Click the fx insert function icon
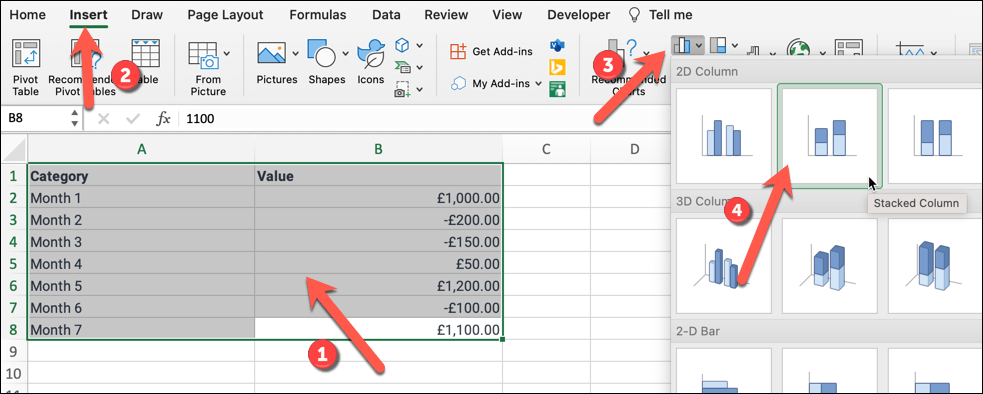Image resolution: width=983 pixels, height=394 pixels. [x=163, y=119]
